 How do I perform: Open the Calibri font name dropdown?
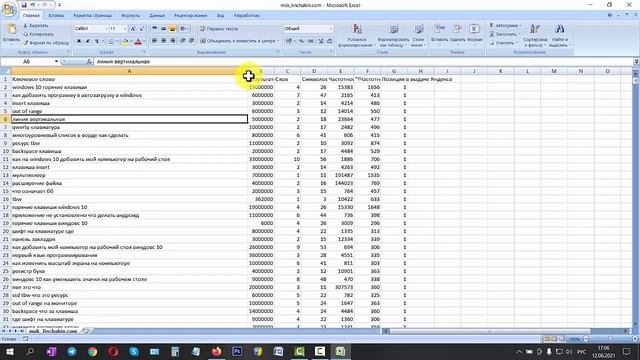107,29
